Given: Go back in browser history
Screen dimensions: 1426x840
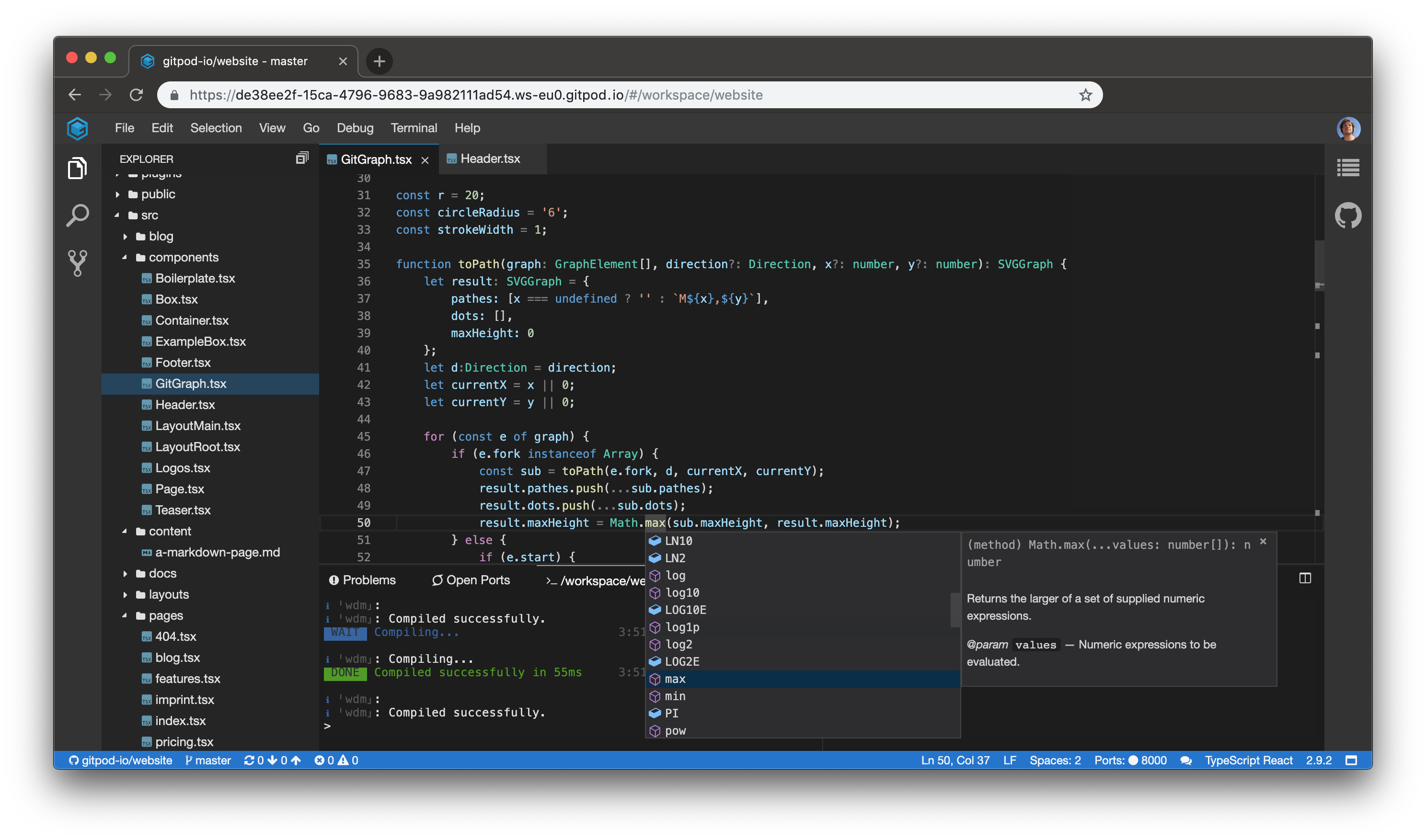Looking at the screenshot, I should point(75,95).
